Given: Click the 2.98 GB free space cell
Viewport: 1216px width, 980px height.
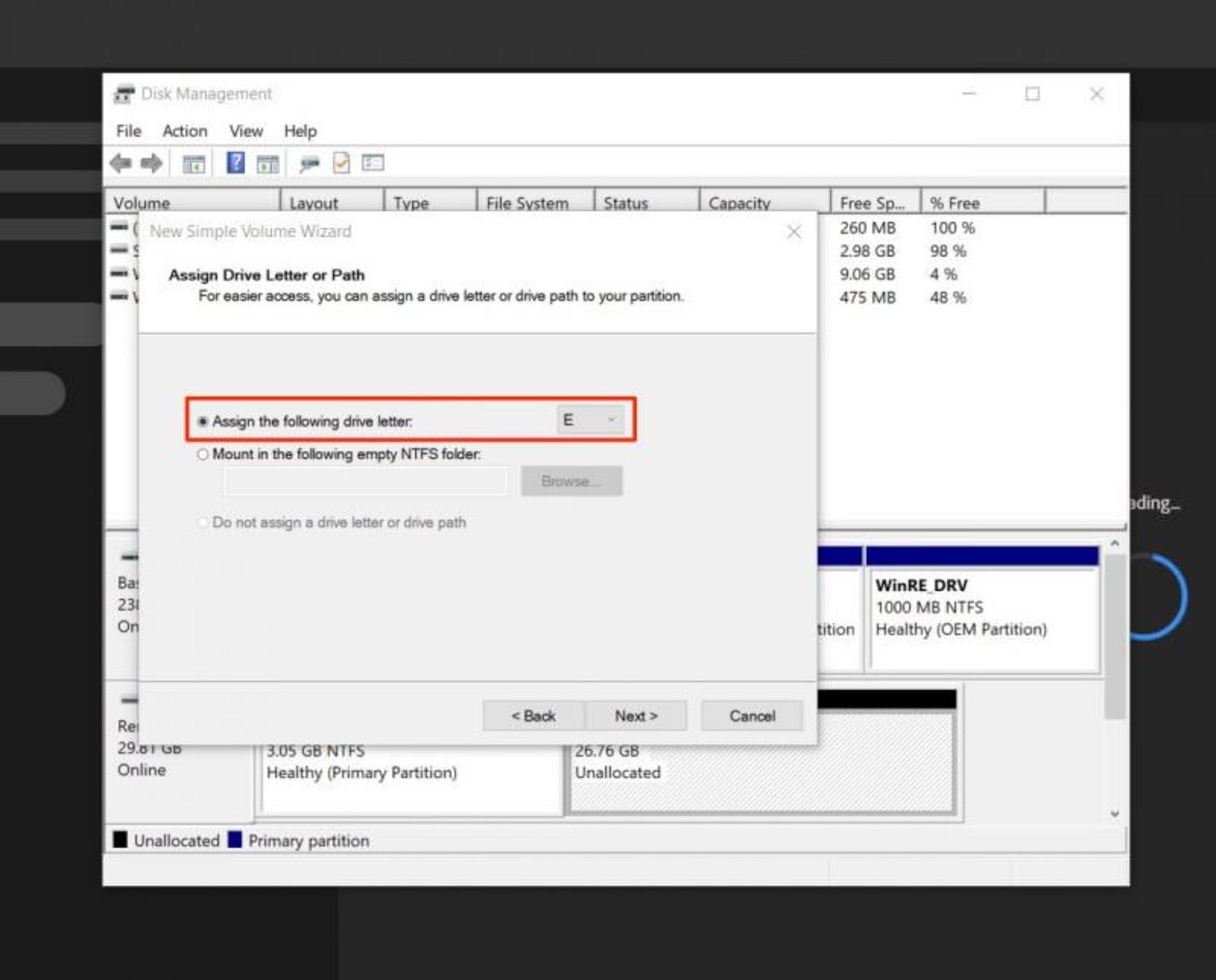Looking at the screenshot, I should (x=868, y=251).
